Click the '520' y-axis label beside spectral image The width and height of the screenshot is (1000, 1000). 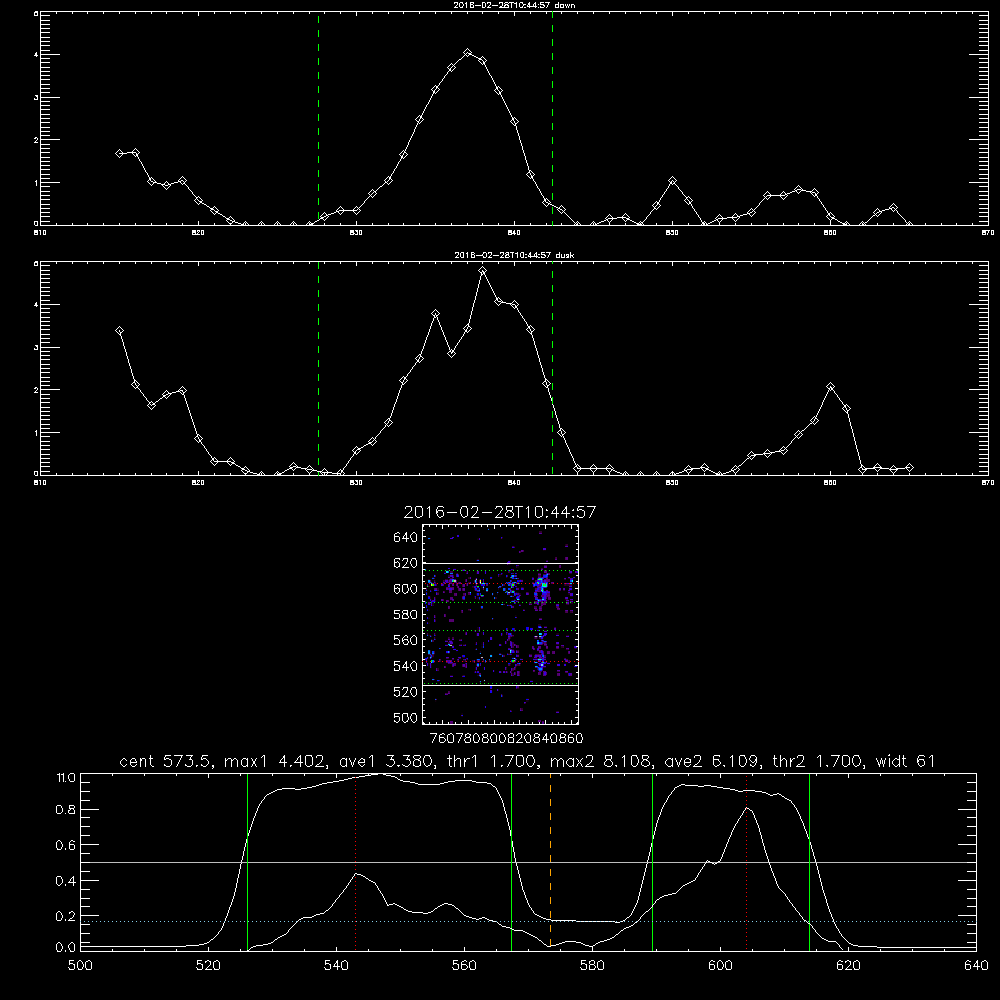click(406, 692)
